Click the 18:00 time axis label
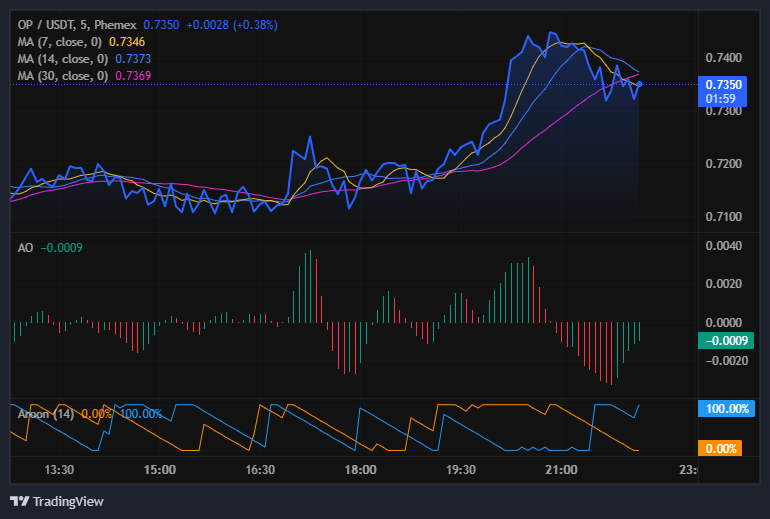 tap(360, 470)
